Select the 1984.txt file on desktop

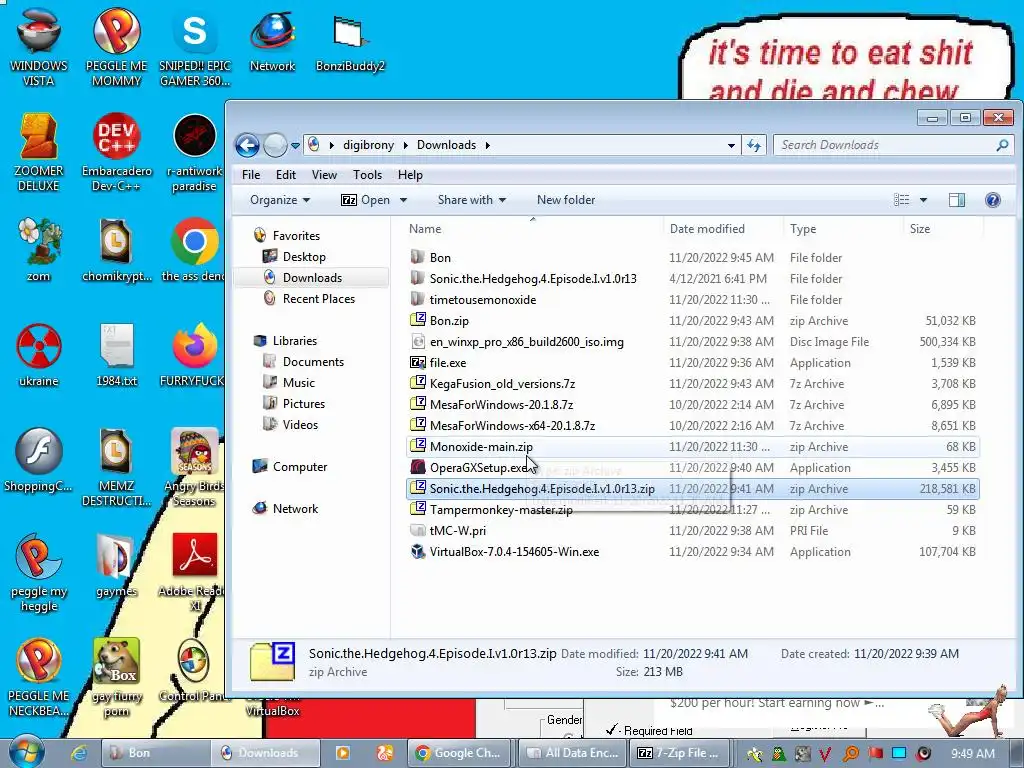pyautogui.click(x=116, y=355)
